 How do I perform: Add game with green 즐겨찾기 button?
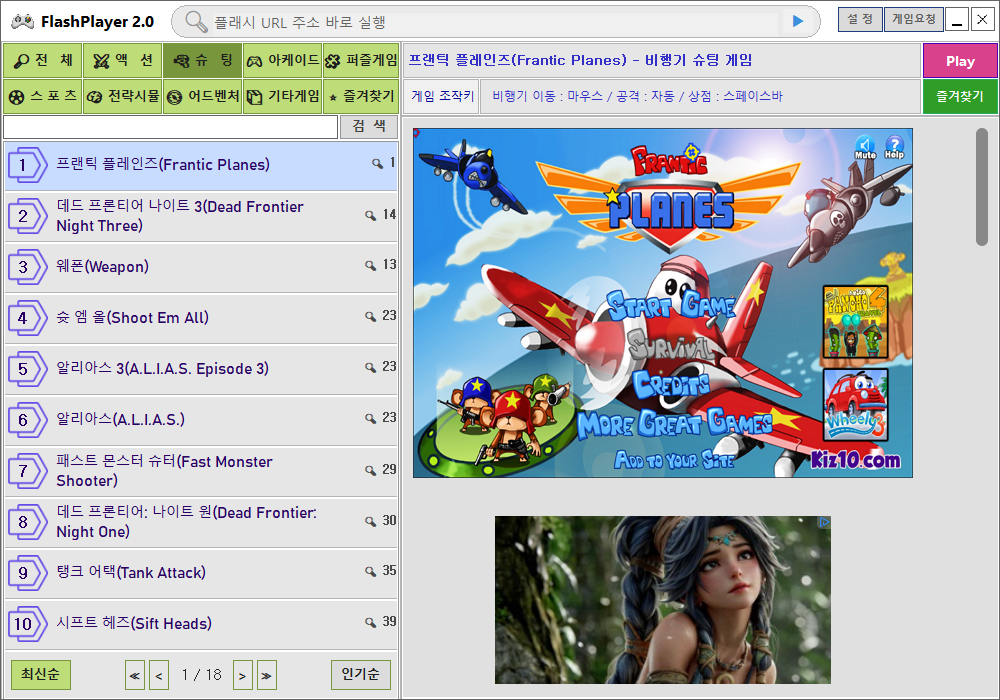pyautogui.click(x=960, y=96)
